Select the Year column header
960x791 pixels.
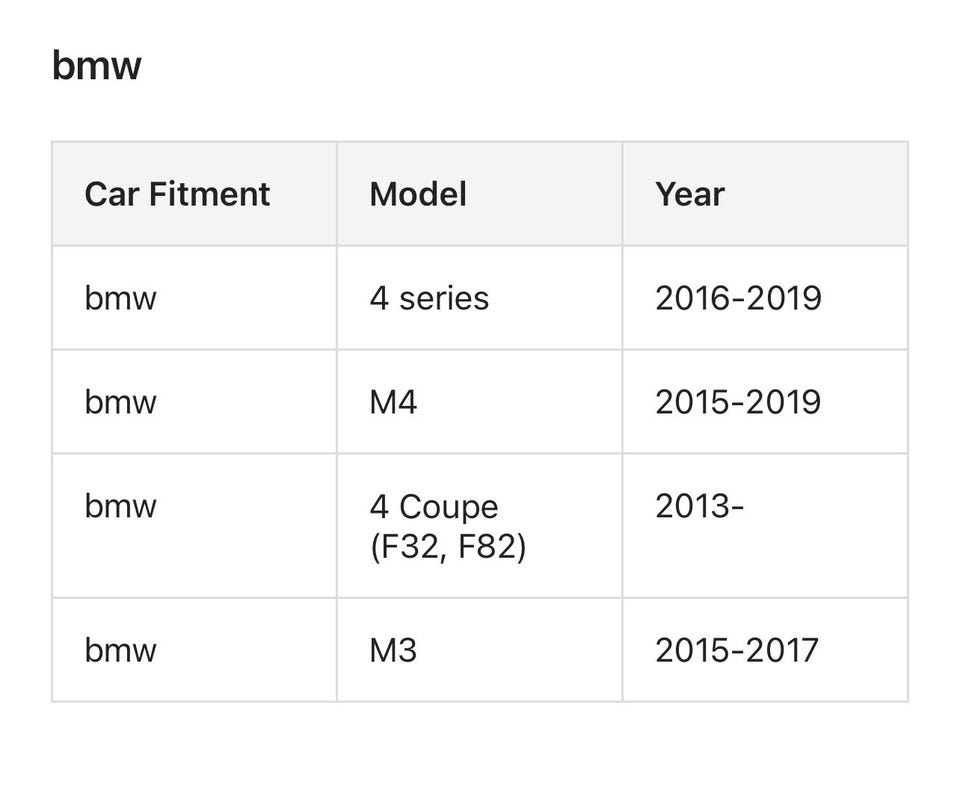pyautogui.click(x=689, y=193)
